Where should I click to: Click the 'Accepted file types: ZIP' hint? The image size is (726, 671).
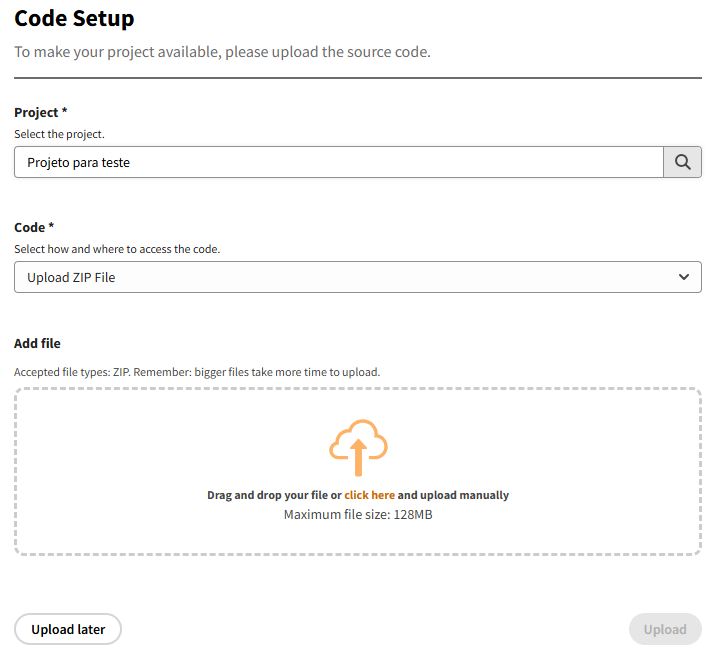click(197, 372)
